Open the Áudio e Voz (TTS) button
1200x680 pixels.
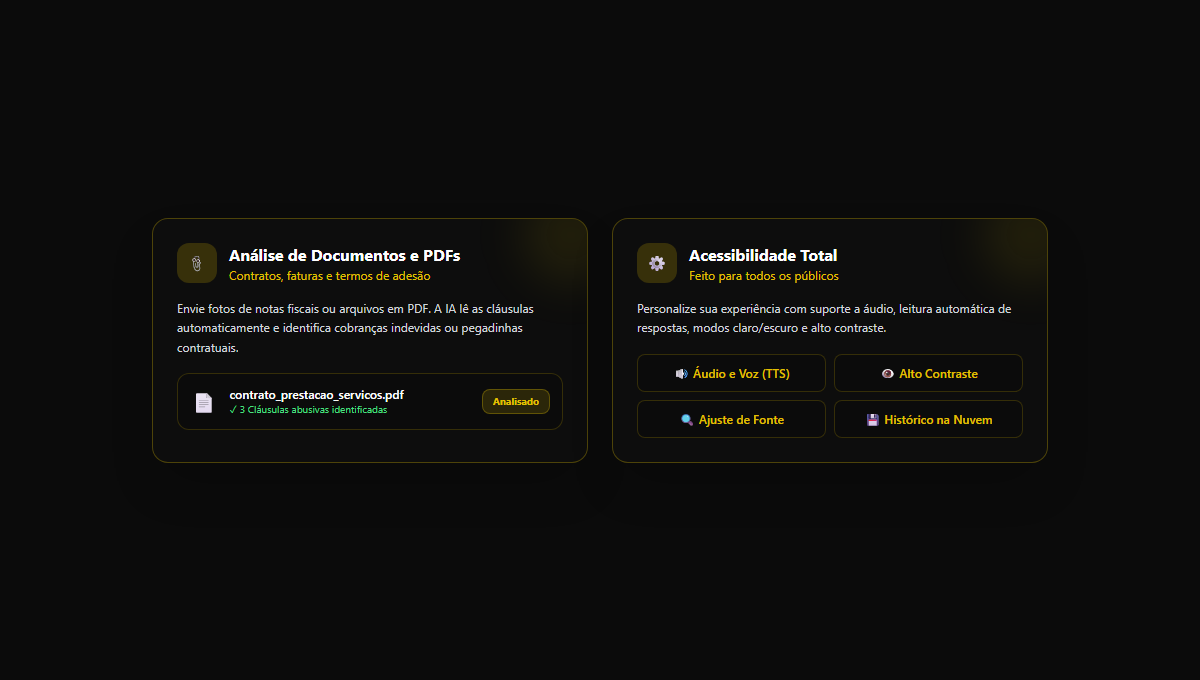point(731,373)
